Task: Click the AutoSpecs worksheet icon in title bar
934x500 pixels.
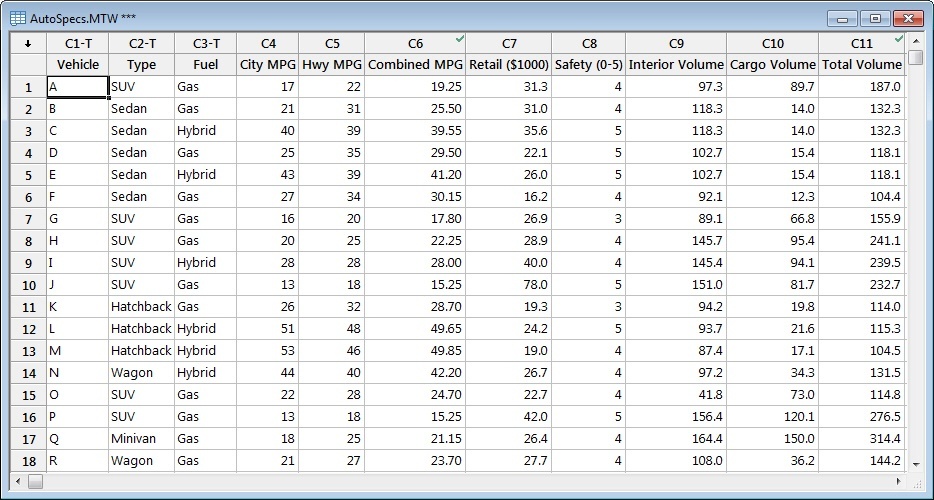Action: click(x=18, y=18)
